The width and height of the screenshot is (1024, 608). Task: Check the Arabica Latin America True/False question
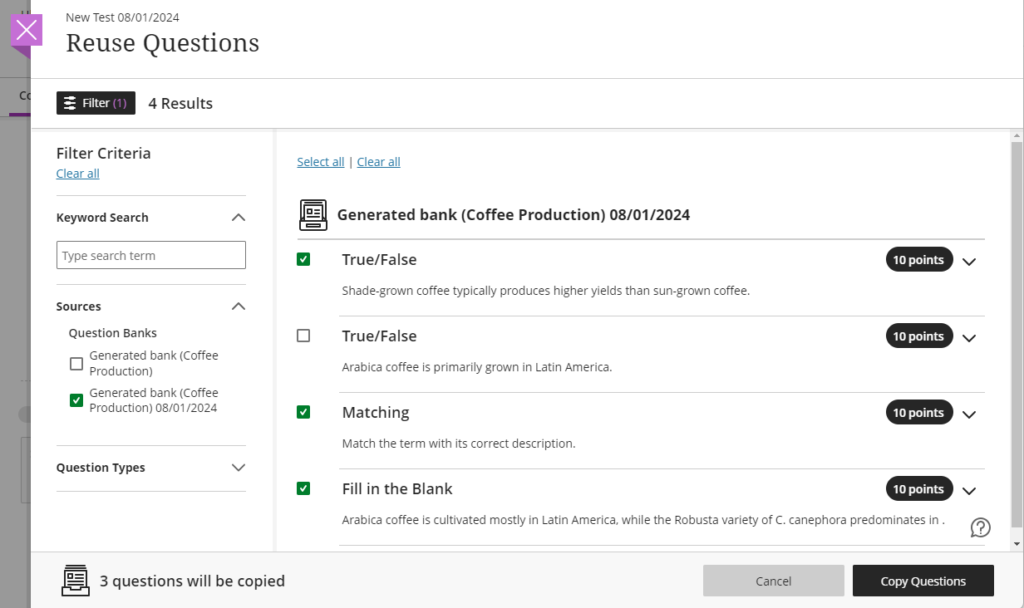(303, 336)
